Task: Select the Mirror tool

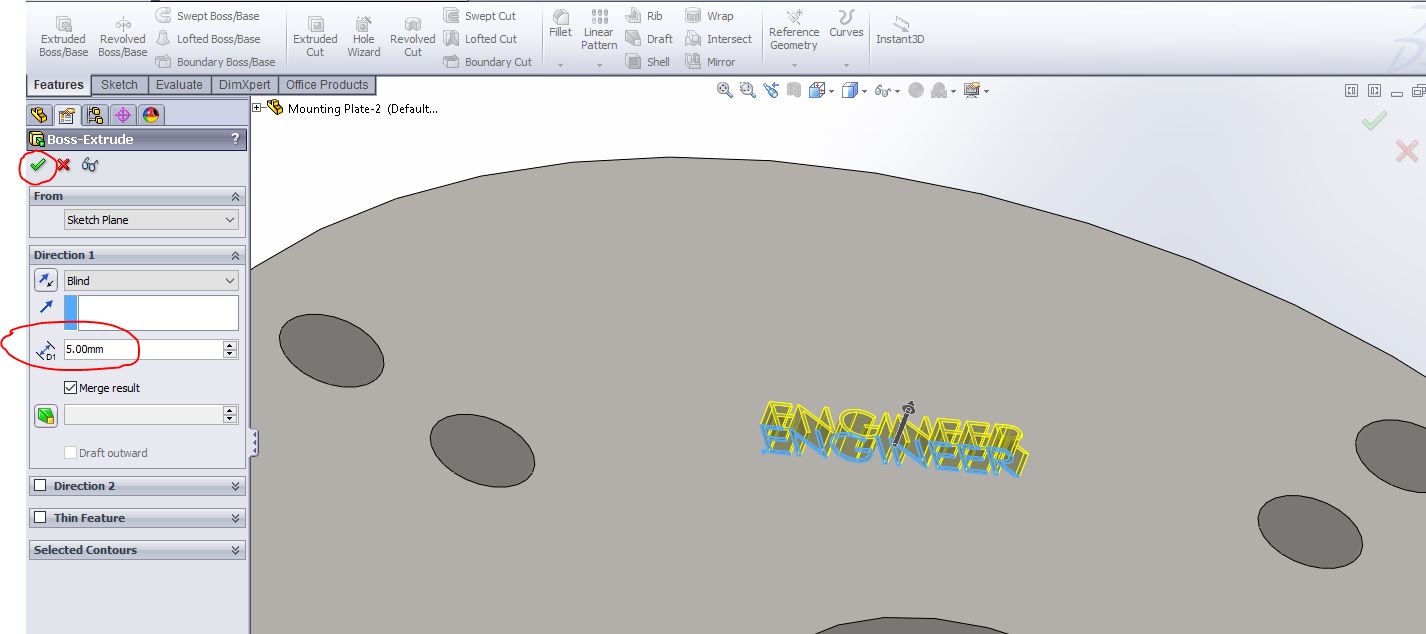Action: click(710, 62)
